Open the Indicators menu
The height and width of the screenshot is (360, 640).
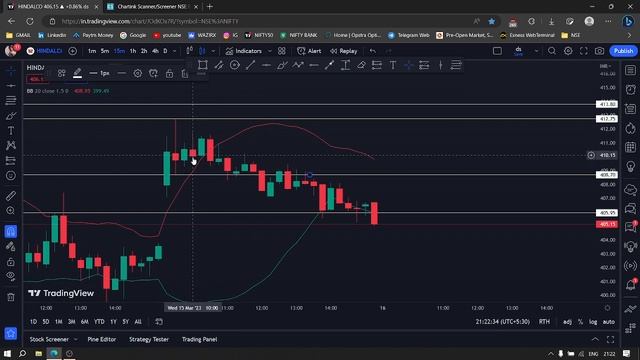tap(244, 51)
